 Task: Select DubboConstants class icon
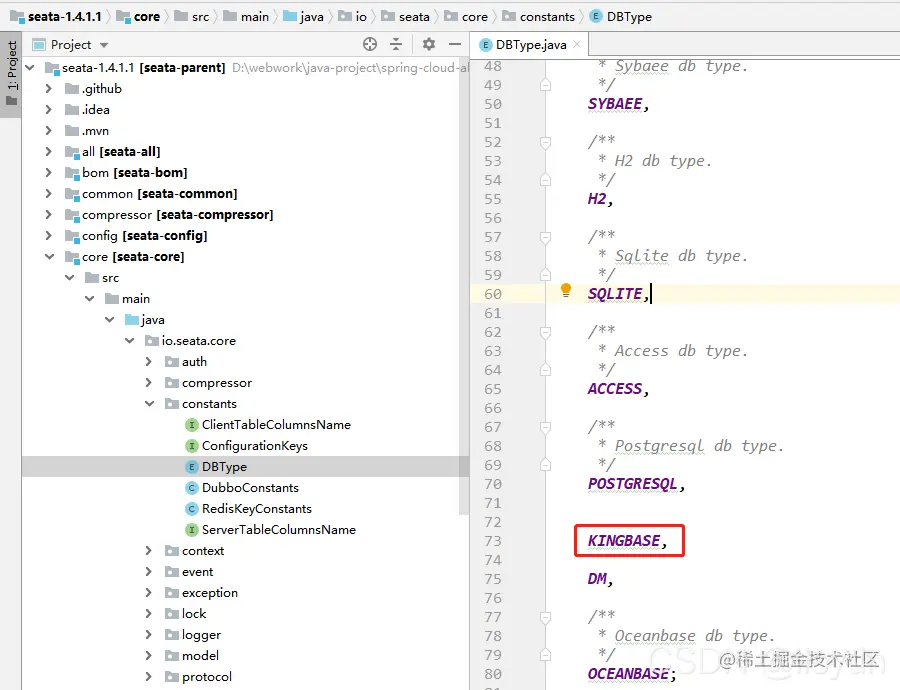coord(192,488)
